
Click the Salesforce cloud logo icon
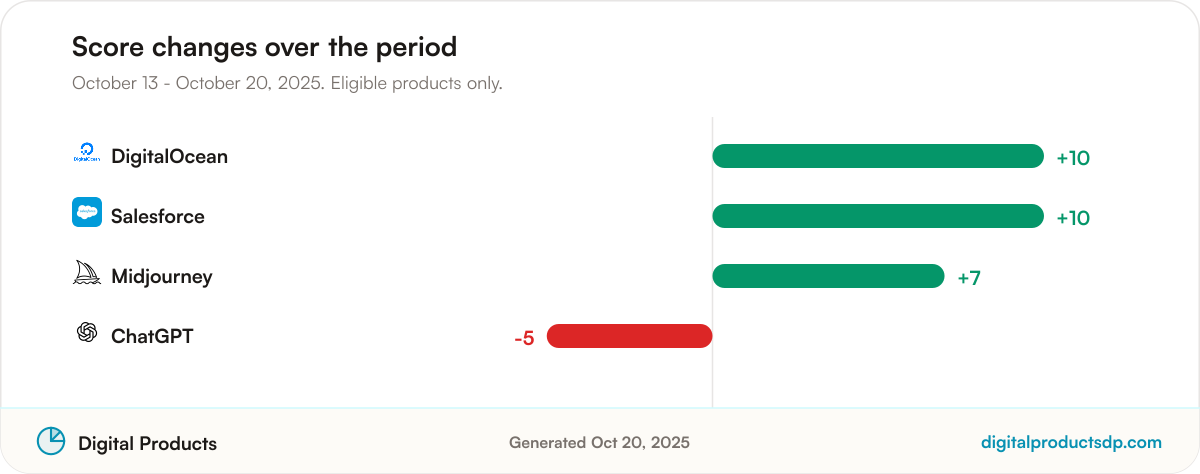[x=87, y=212]
